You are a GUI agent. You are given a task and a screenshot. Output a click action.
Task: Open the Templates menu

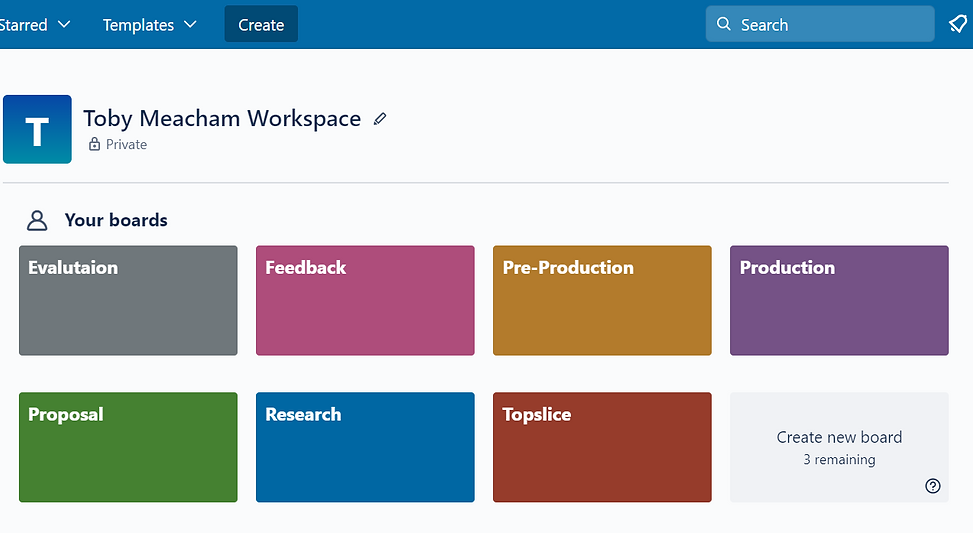pos(150,24)
